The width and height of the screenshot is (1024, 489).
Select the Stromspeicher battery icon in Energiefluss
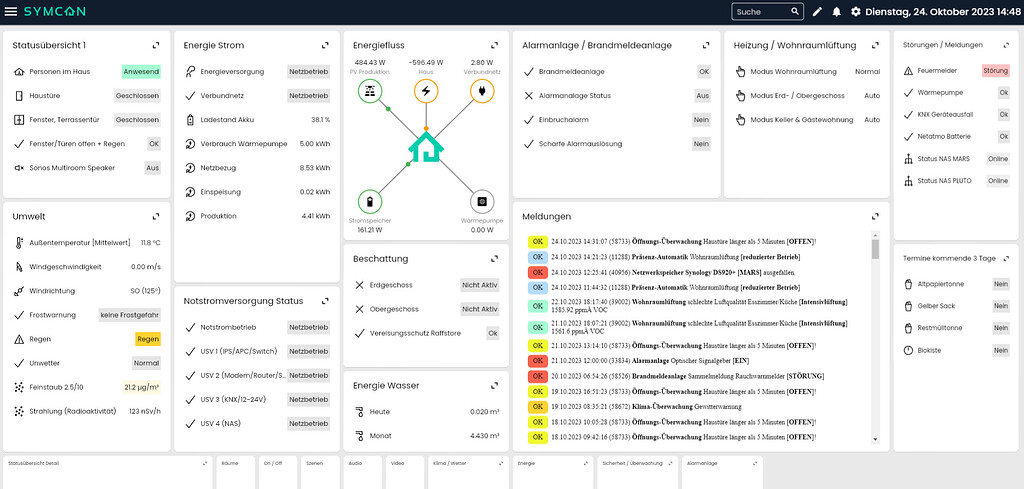click(x=370, y=201)
